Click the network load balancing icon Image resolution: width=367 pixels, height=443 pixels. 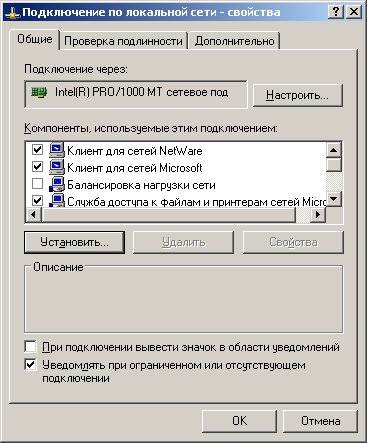[x=57, y=184]
